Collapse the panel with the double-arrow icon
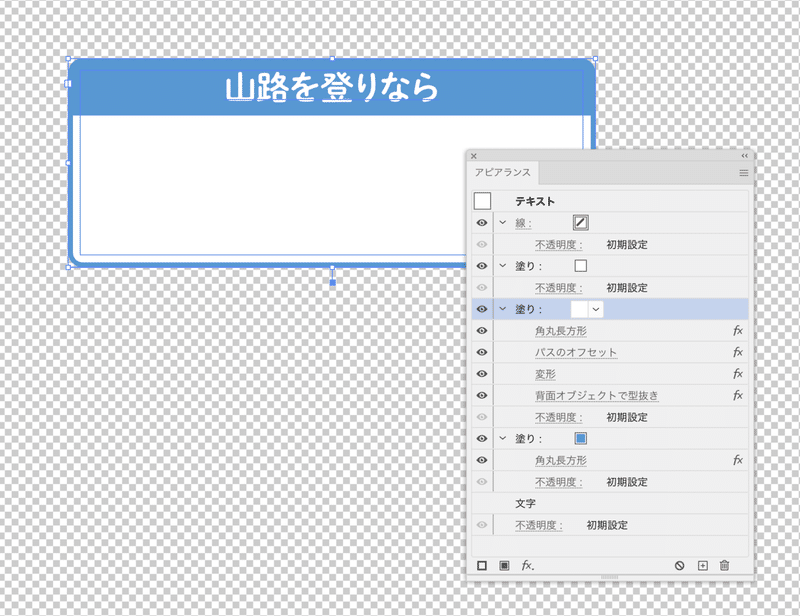800x616 pixels. coord(744,156)
